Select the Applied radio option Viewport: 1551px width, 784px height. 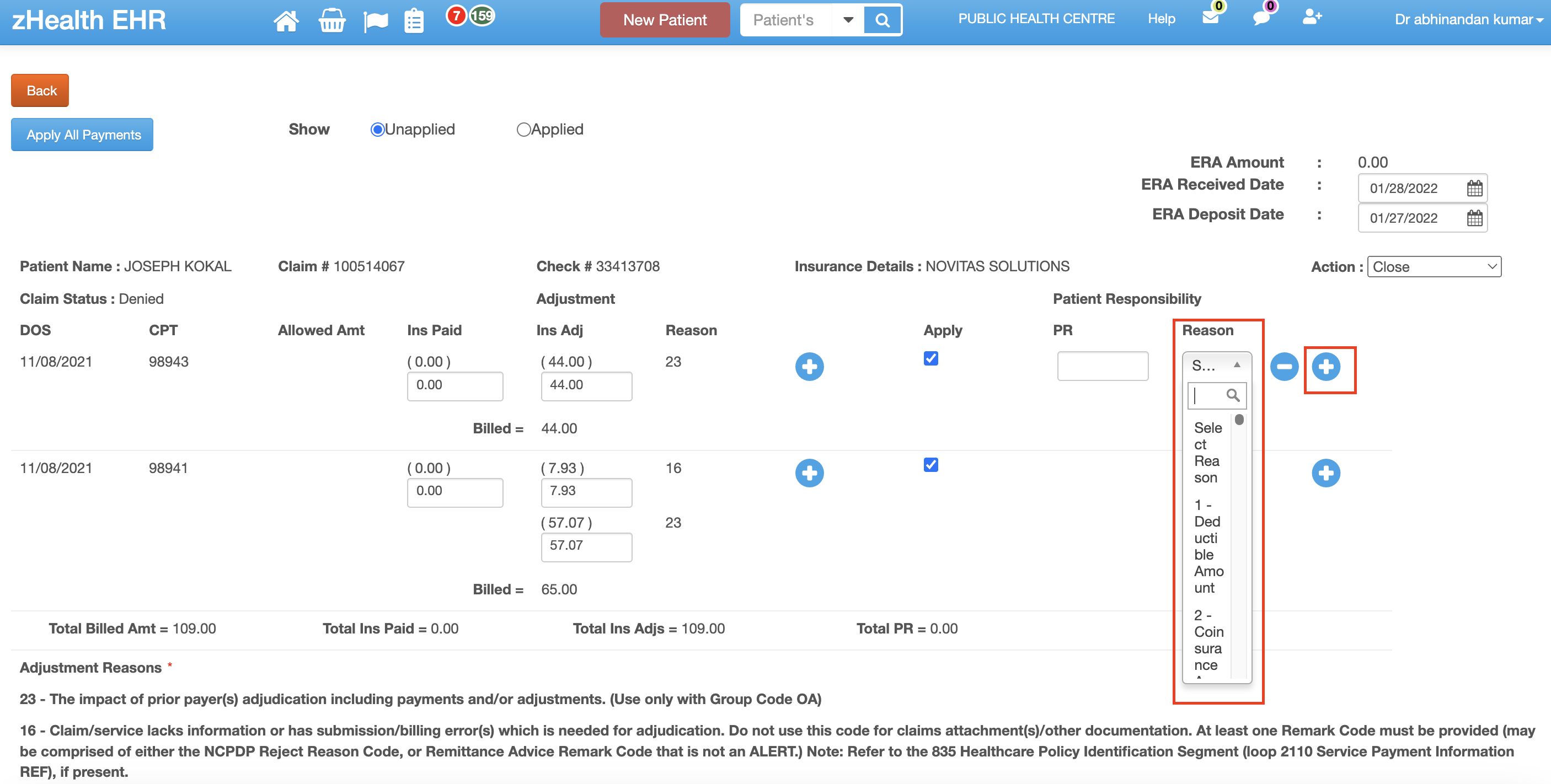[523, 130]
